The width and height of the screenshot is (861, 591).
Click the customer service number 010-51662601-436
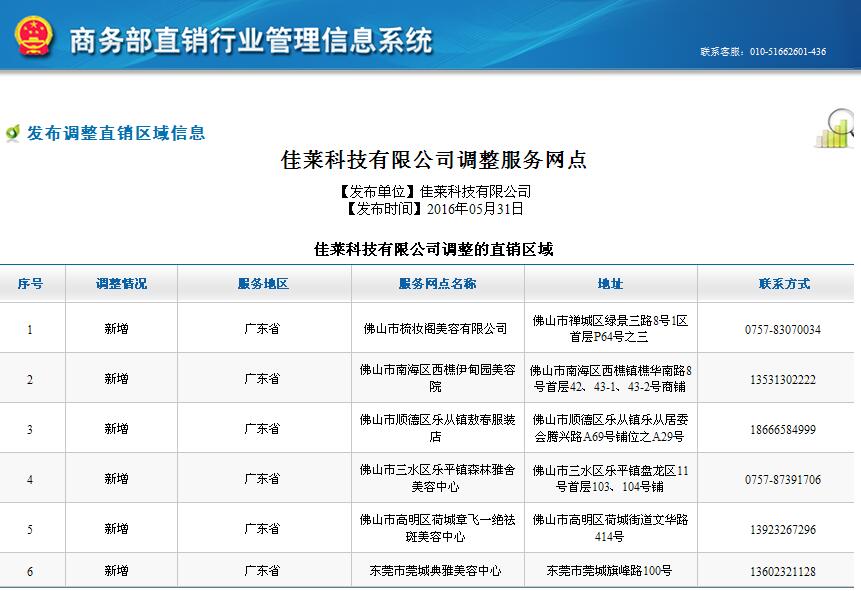pos(762,52)
